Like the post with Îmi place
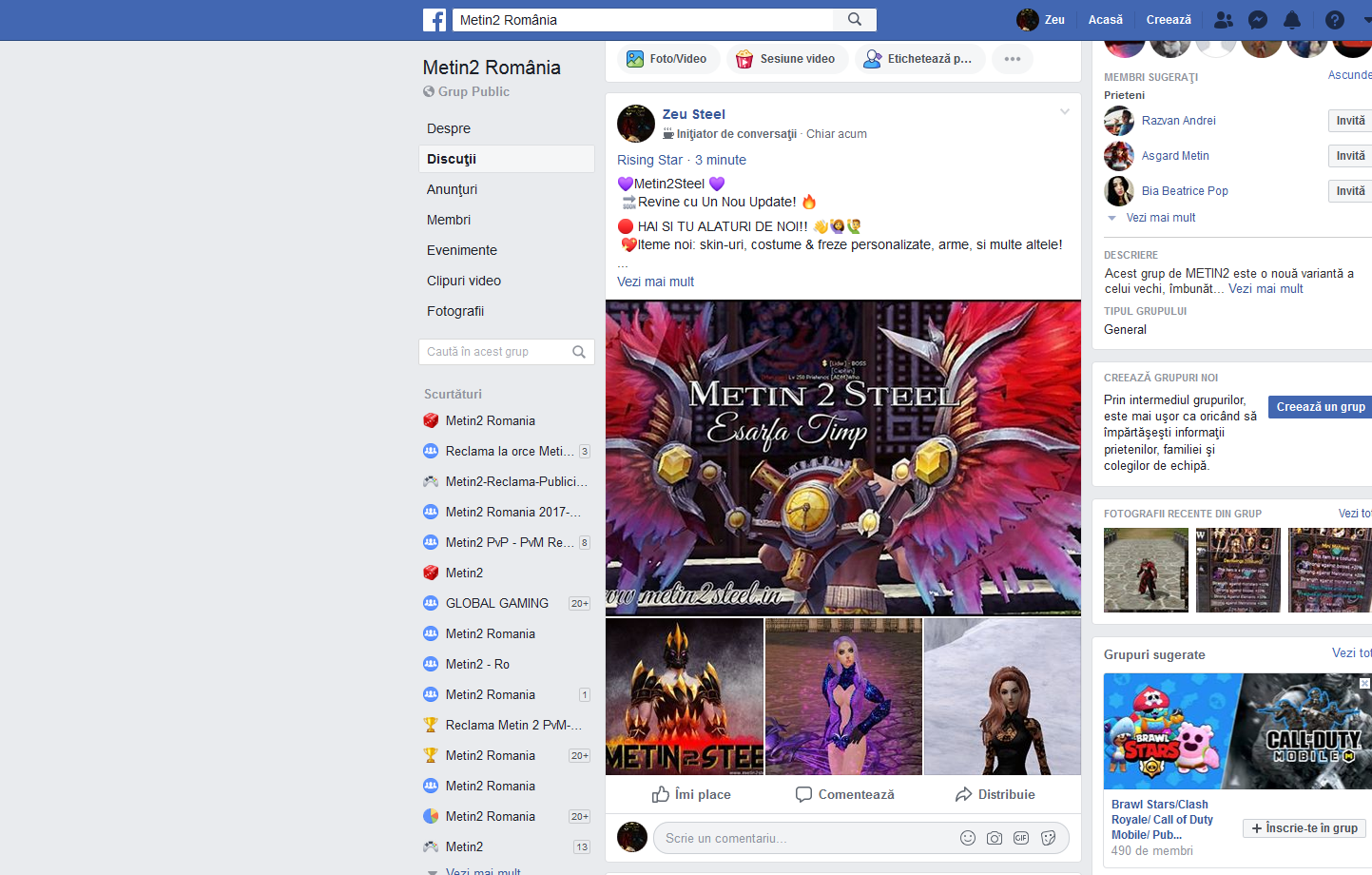1372x875 pixels. (x=691, y=794)
